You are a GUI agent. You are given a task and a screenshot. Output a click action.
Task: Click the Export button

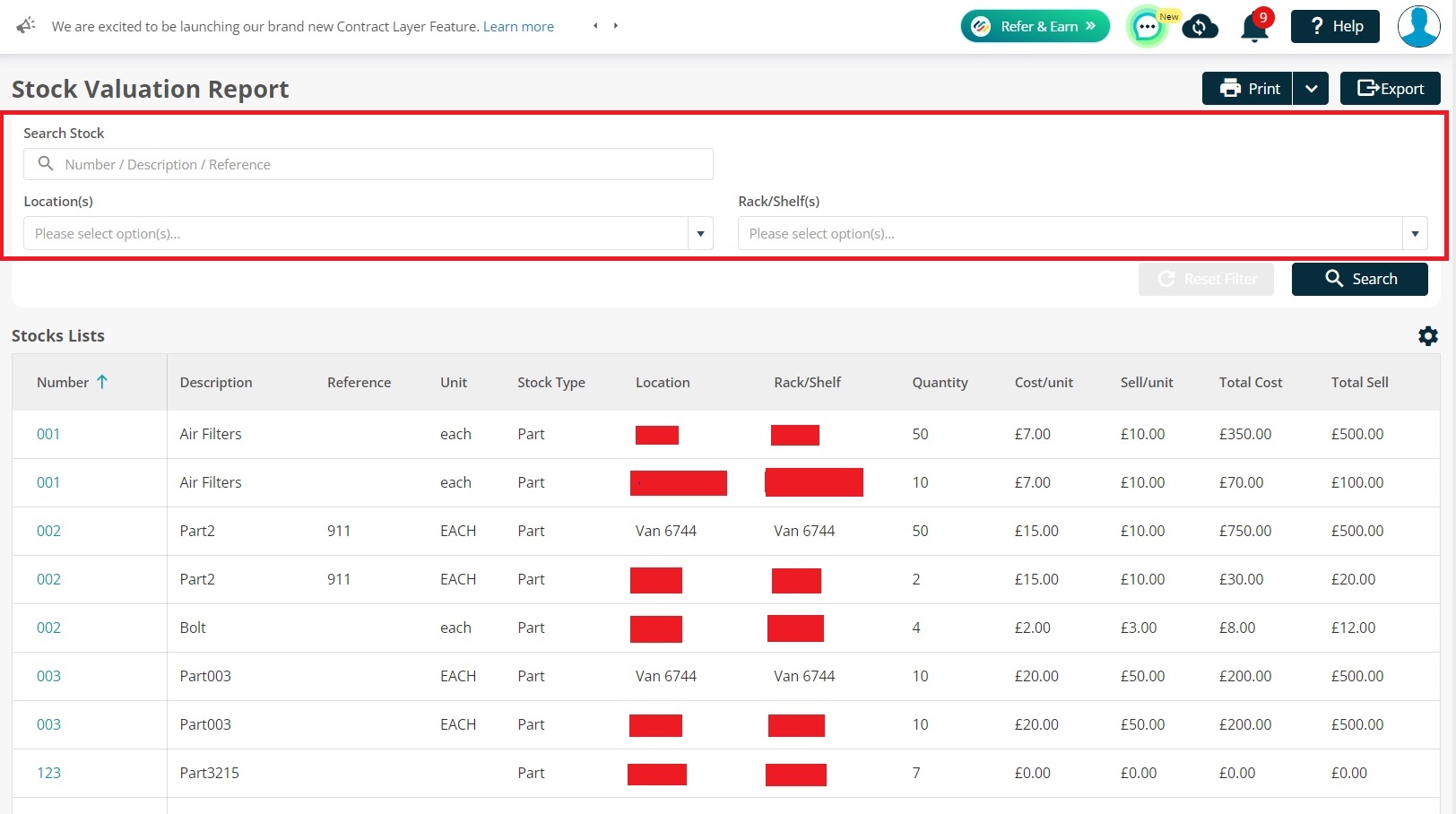point(1390,89)
